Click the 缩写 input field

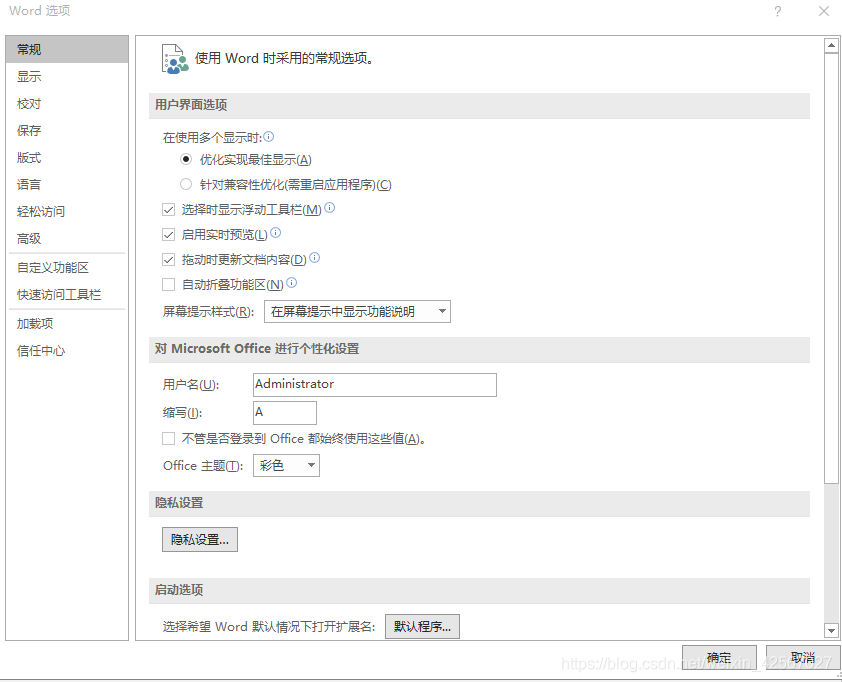pyautogui.click(x=285, y=412)
